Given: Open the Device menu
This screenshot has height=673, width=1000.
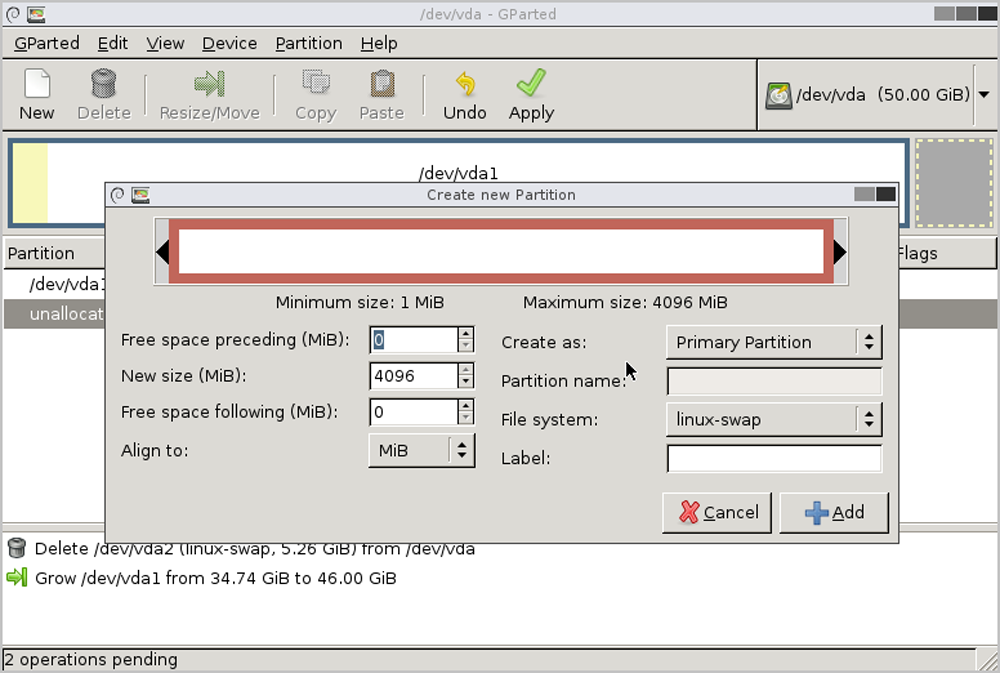Looking at the screenshot, I should pyautogui.click(x=229, y=43).
